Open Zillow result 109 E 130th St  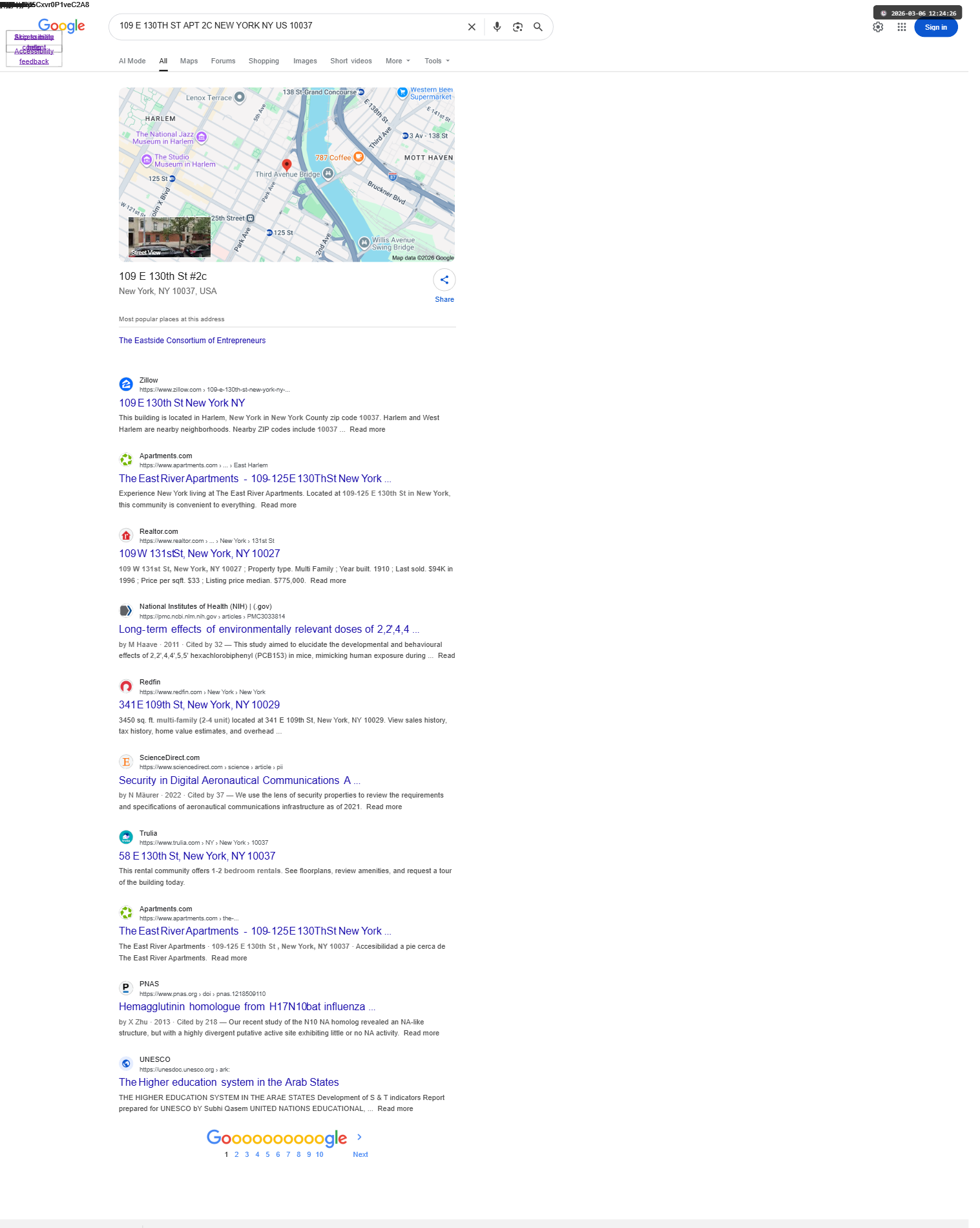182,403
